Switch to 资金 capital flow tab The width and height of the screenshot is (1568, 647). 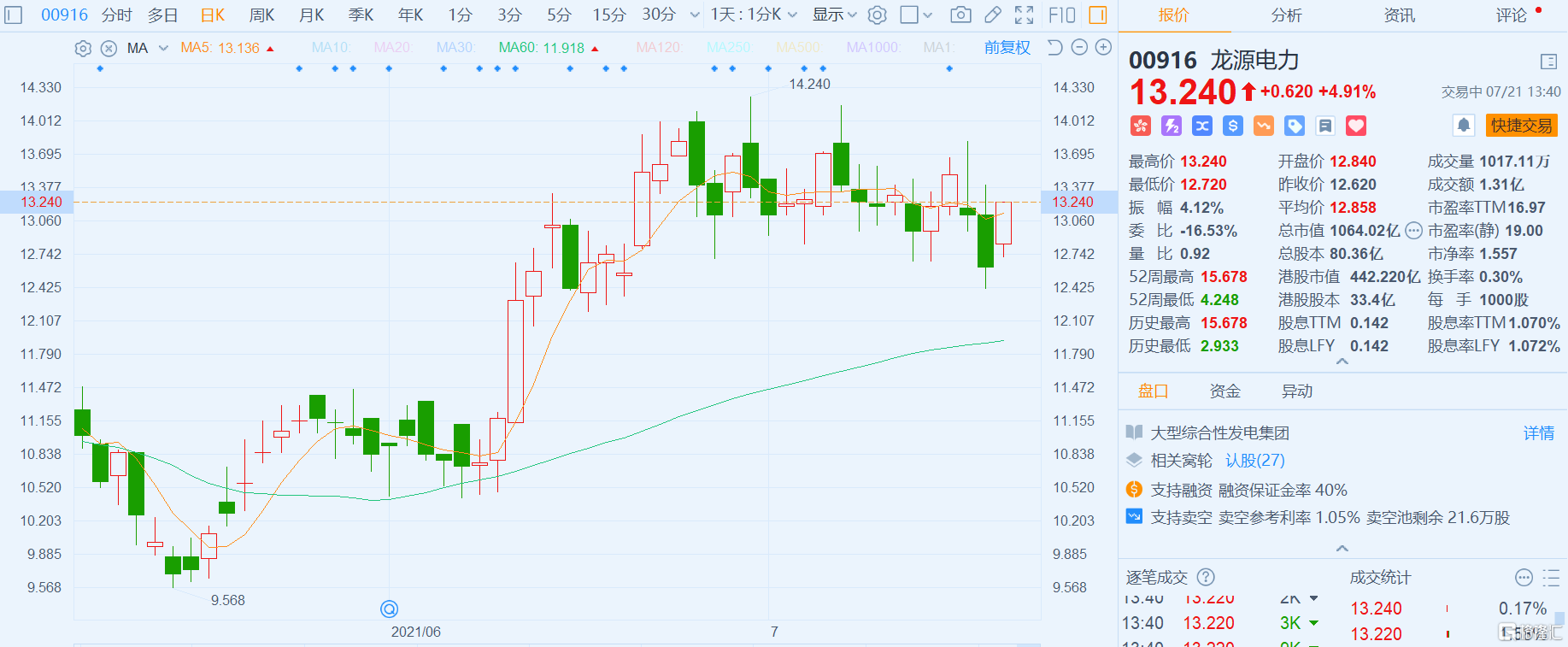pos(1224,391)
